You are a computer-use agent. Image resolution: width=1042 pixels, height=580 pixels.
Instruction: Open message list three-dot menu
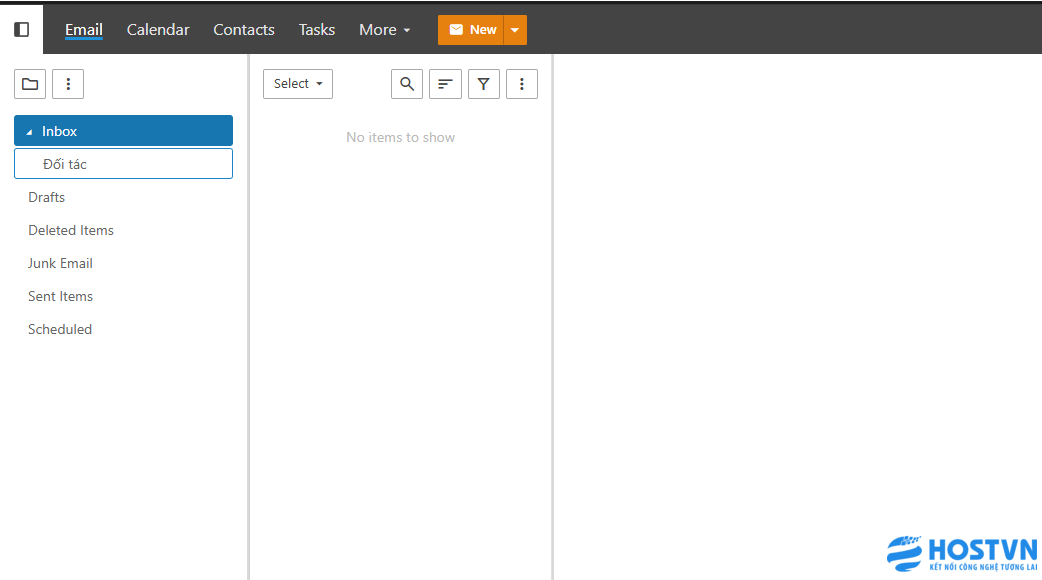pyautogui.click(x=522, y=84)
